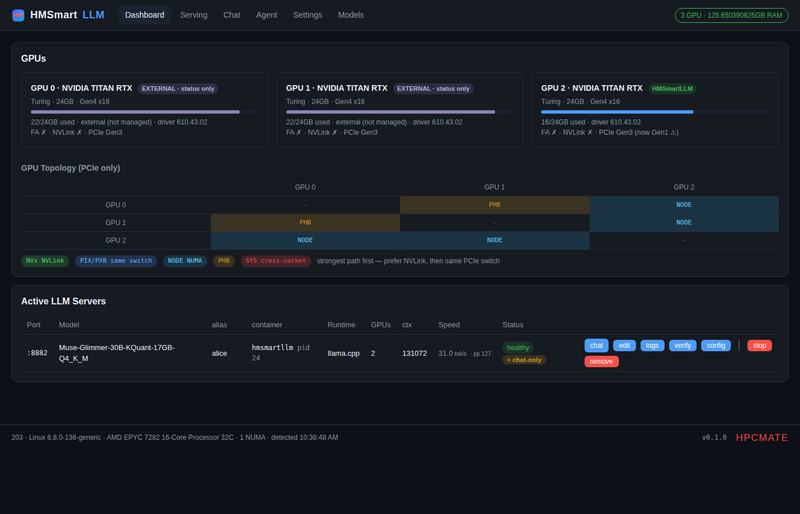
Task: Click the HMSmart logo icon
Action: tap(18, 15)
